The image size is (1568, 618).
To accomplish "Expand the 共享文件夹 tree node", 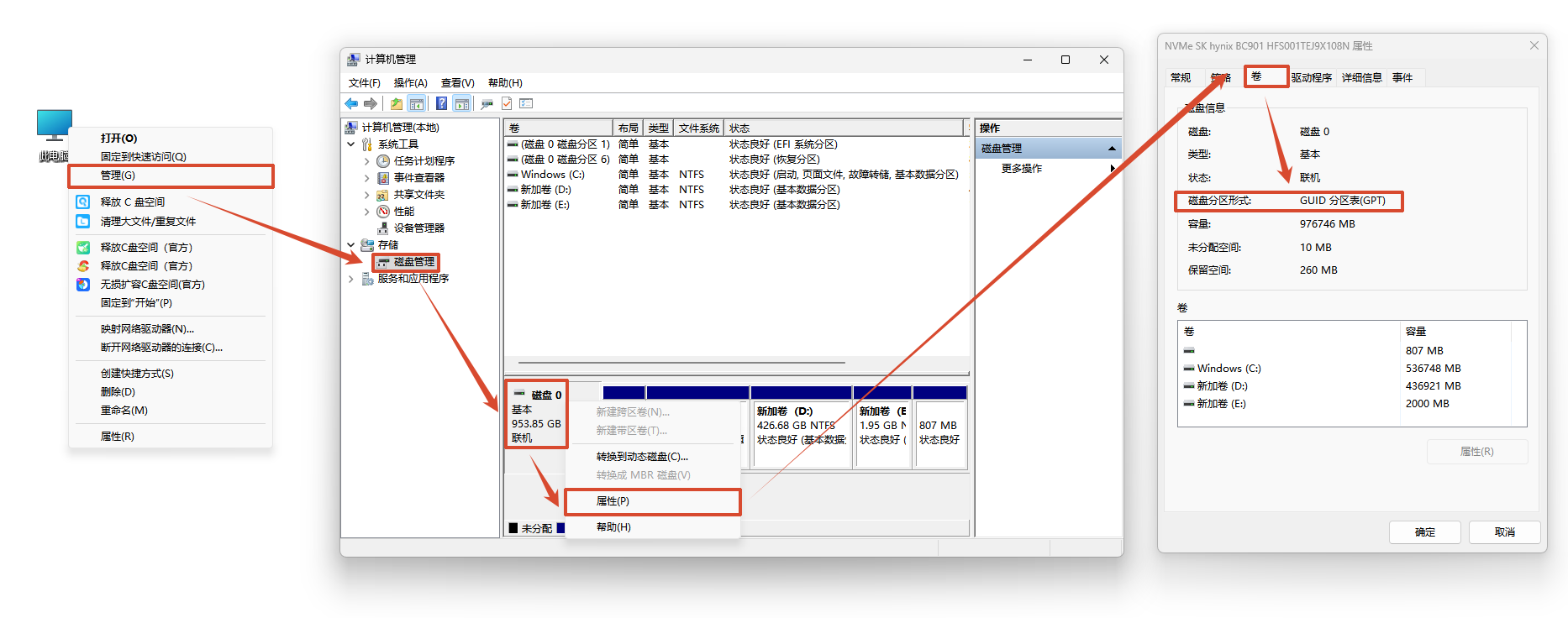I will pos(367,195).
